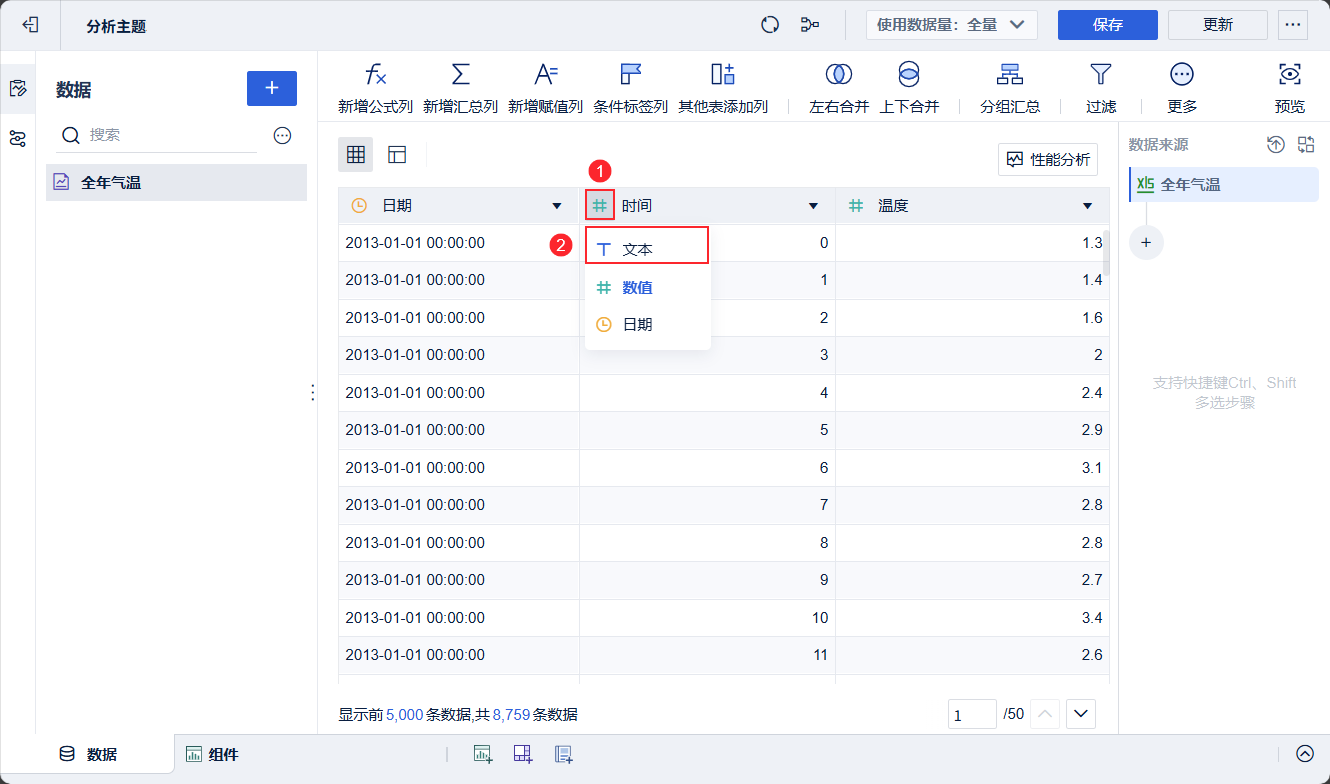Go to next page with down chevron
Screen dimensions: 1330x784
[1082, 714]
